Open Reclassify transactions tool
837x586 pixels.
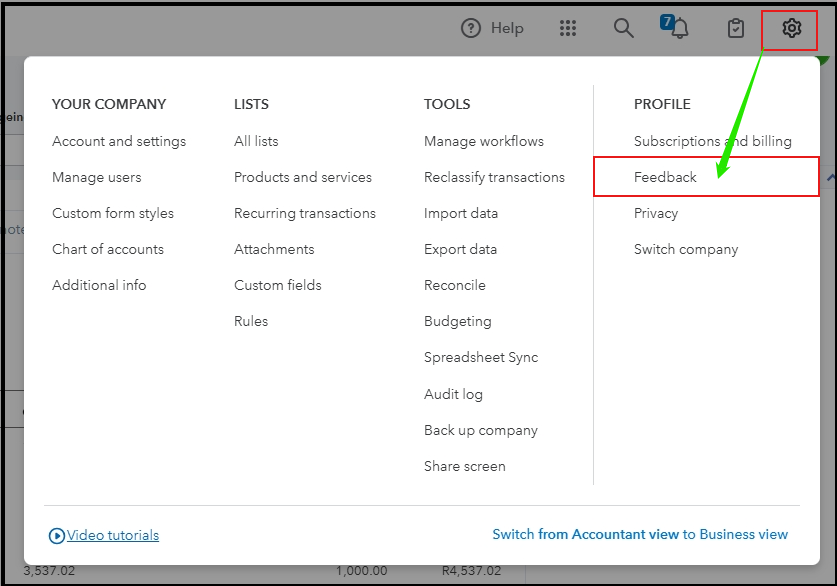coord(494,177)
